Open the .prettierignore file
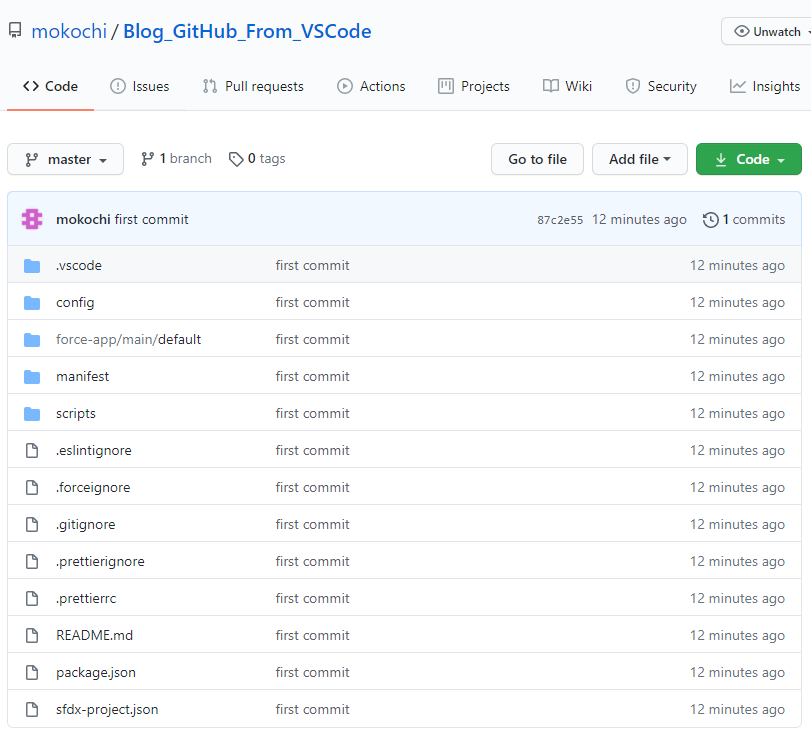The height and width of the screenshot is (736, 811). (100, 562)
